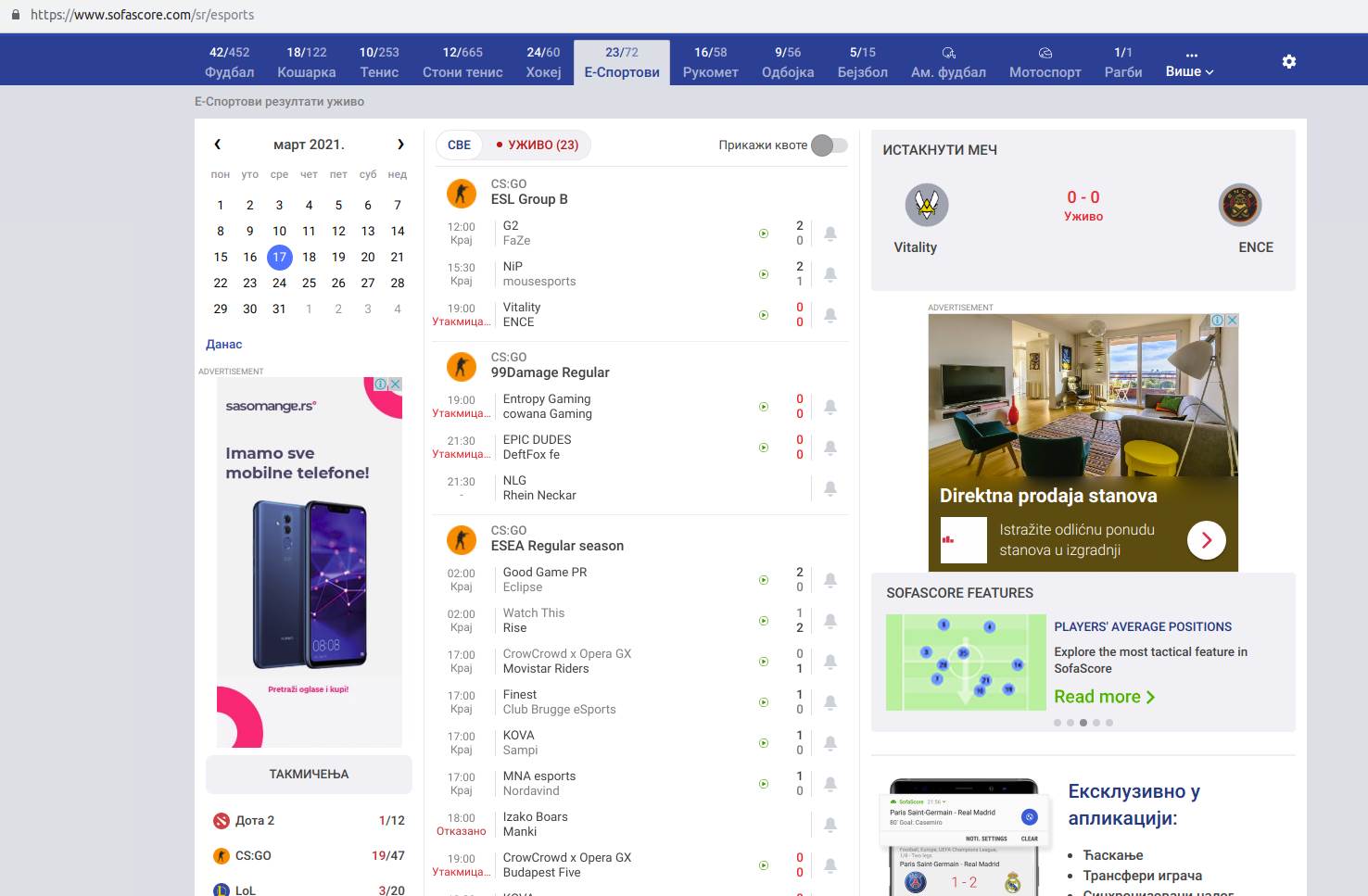The image size is (1368, 896).
Task: Go to previous month via left arrow
Action: [218, 145]
